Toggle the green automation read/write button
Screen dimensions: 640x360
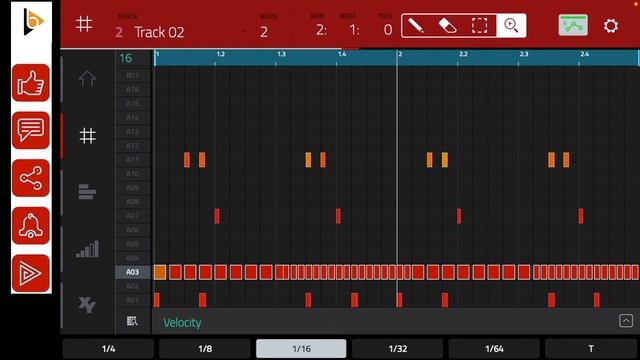pyautogui.click(x=573, y=25)
